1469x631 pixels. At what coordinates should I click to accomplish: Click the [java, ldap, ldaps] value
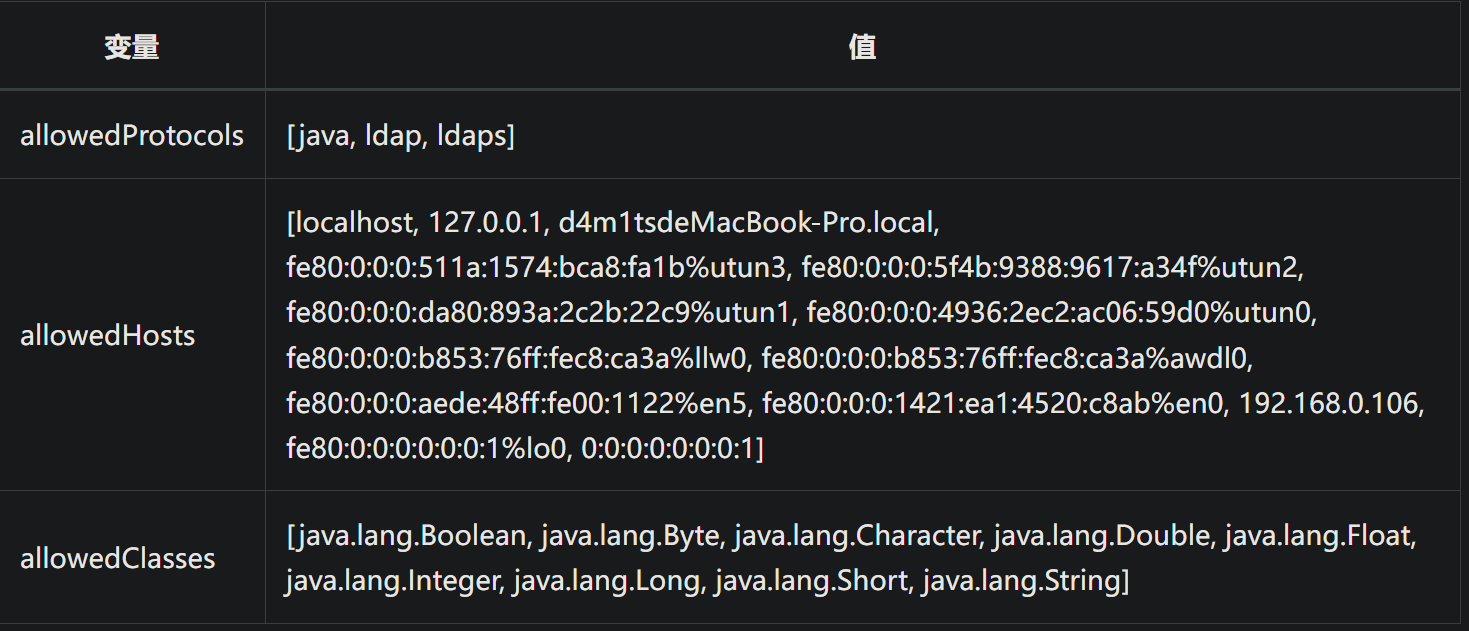(400, 135)
